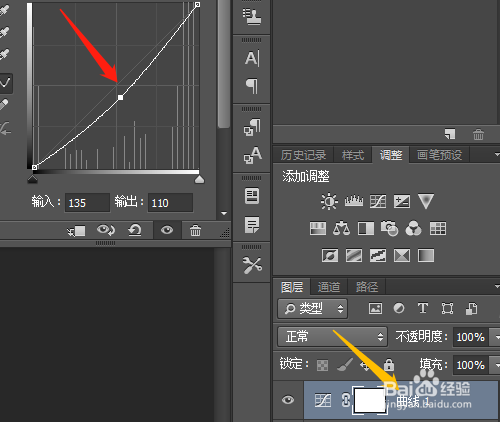Switch to 画笔预设 tab

(439, 155)
